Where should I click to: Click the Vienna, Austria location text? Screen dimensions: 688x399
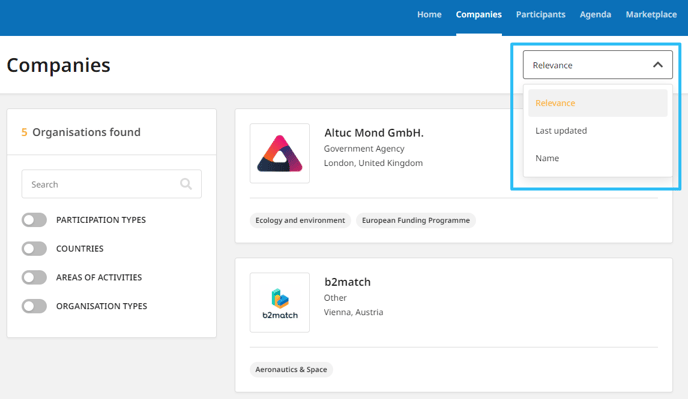click(x=354, y=312)
